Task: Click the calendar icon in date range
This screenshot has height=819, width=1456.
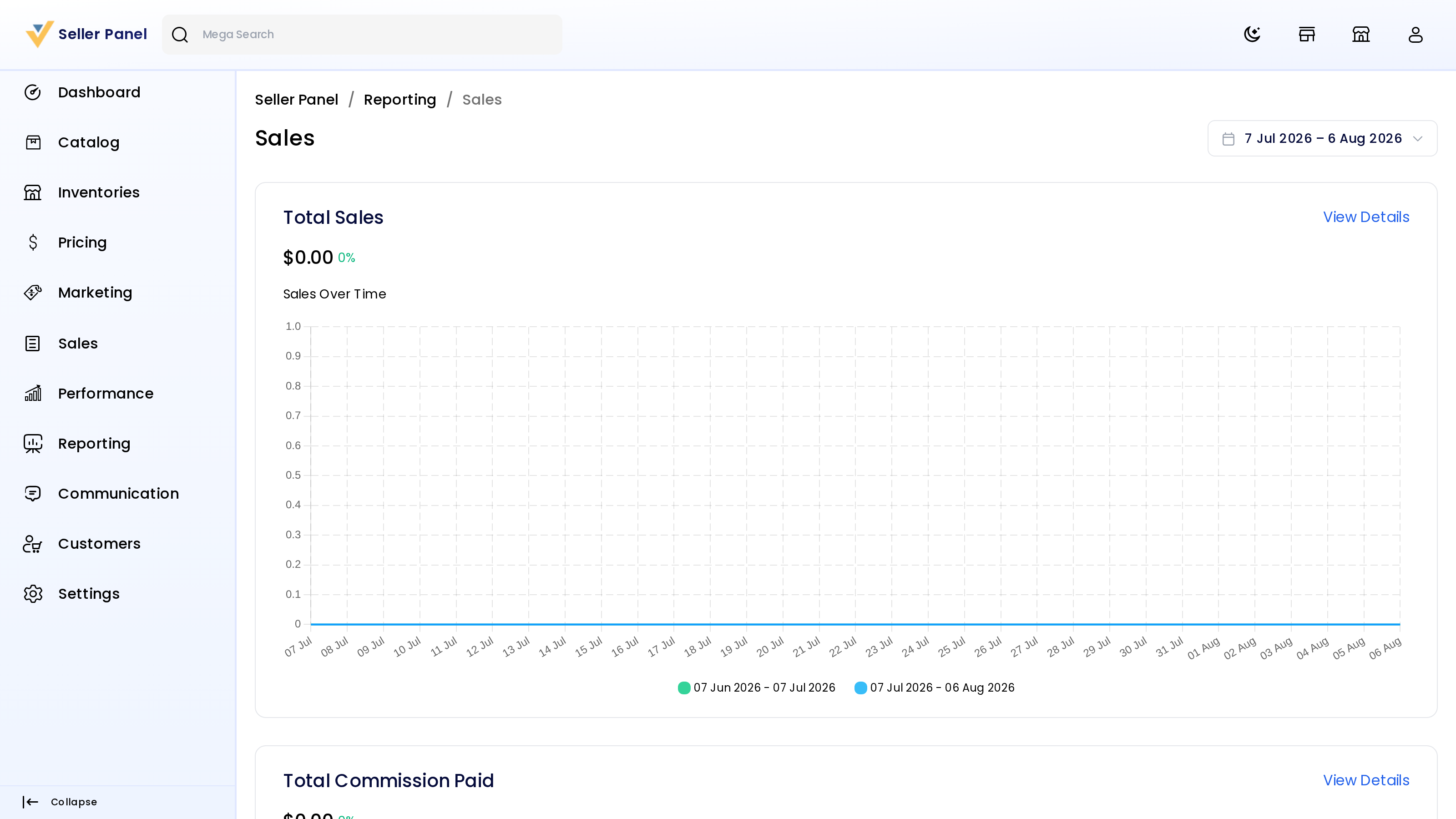Action: tap(1228, 138)
